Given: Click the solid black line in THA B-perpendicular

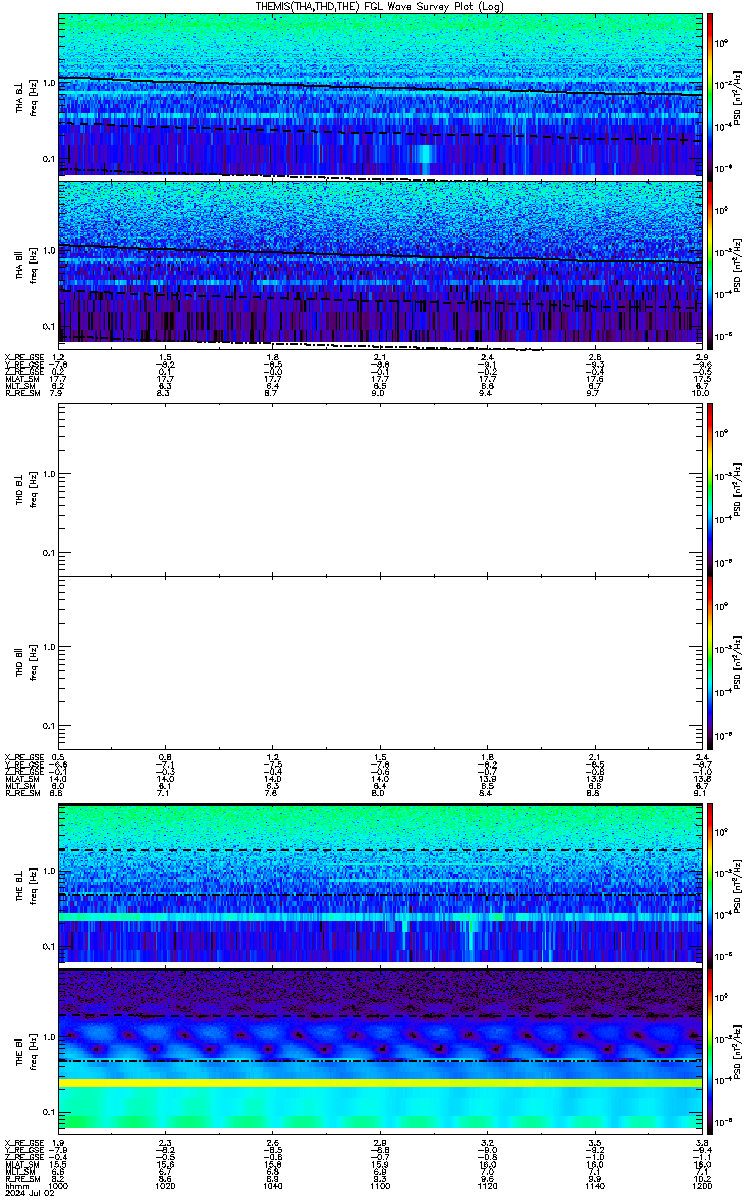Looking at the screenshot, I should point(379,87).
